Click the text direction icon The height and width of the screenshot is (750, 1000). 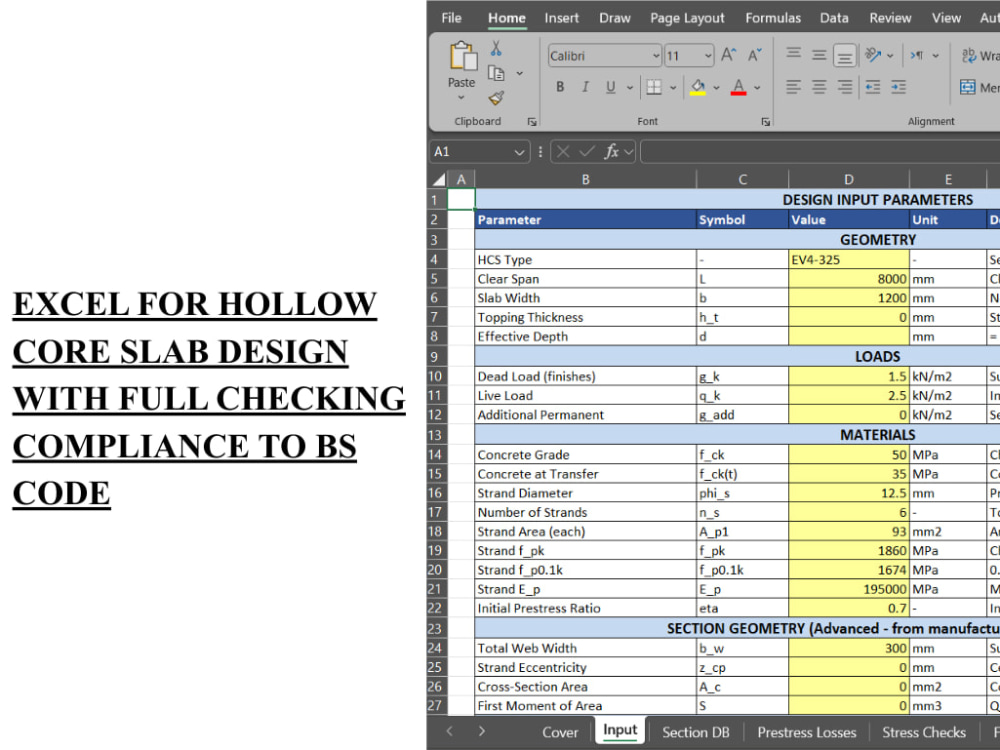coord(916,55)
